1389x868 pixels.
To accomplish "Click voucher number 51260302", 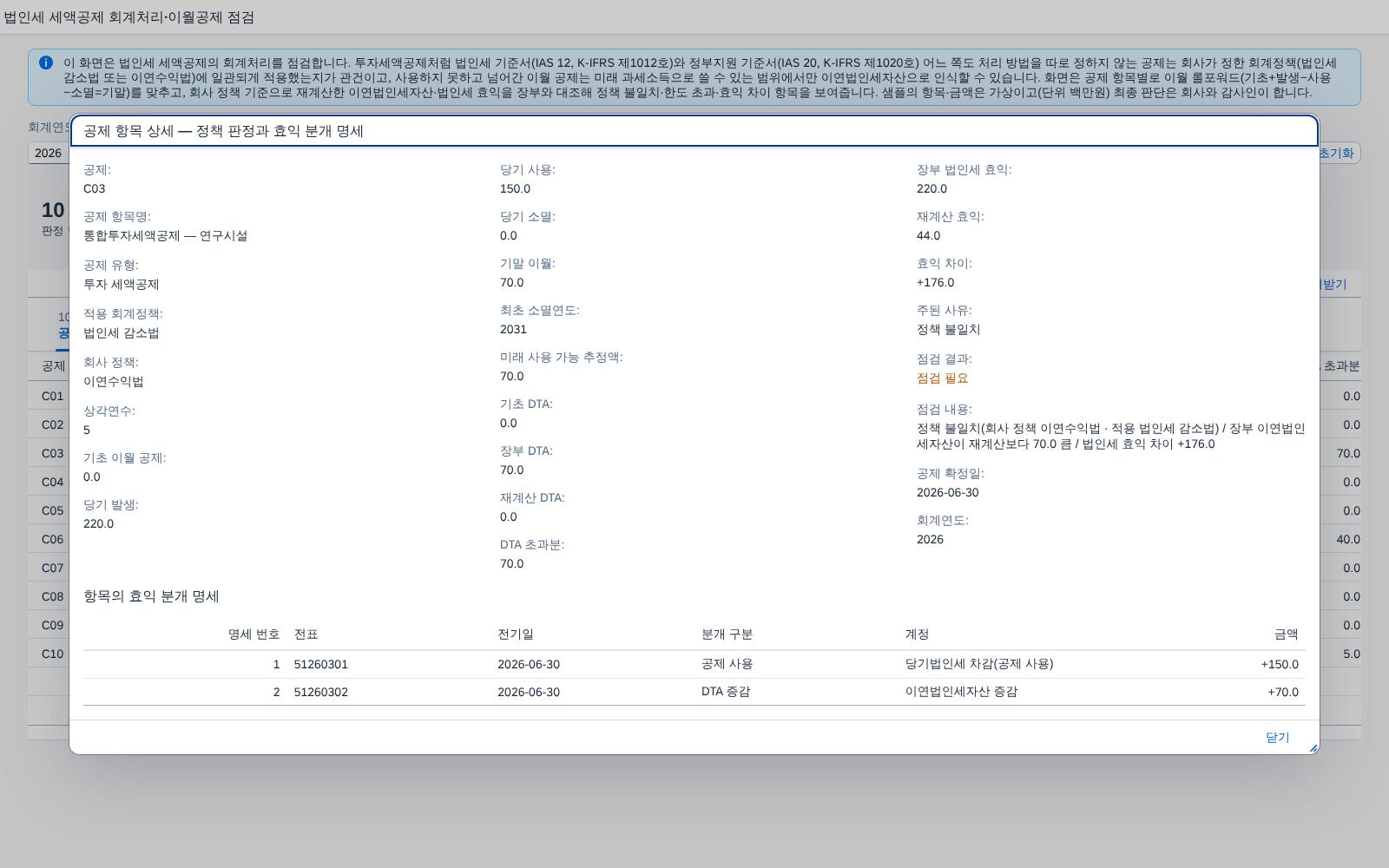I will tap(321, 692).
